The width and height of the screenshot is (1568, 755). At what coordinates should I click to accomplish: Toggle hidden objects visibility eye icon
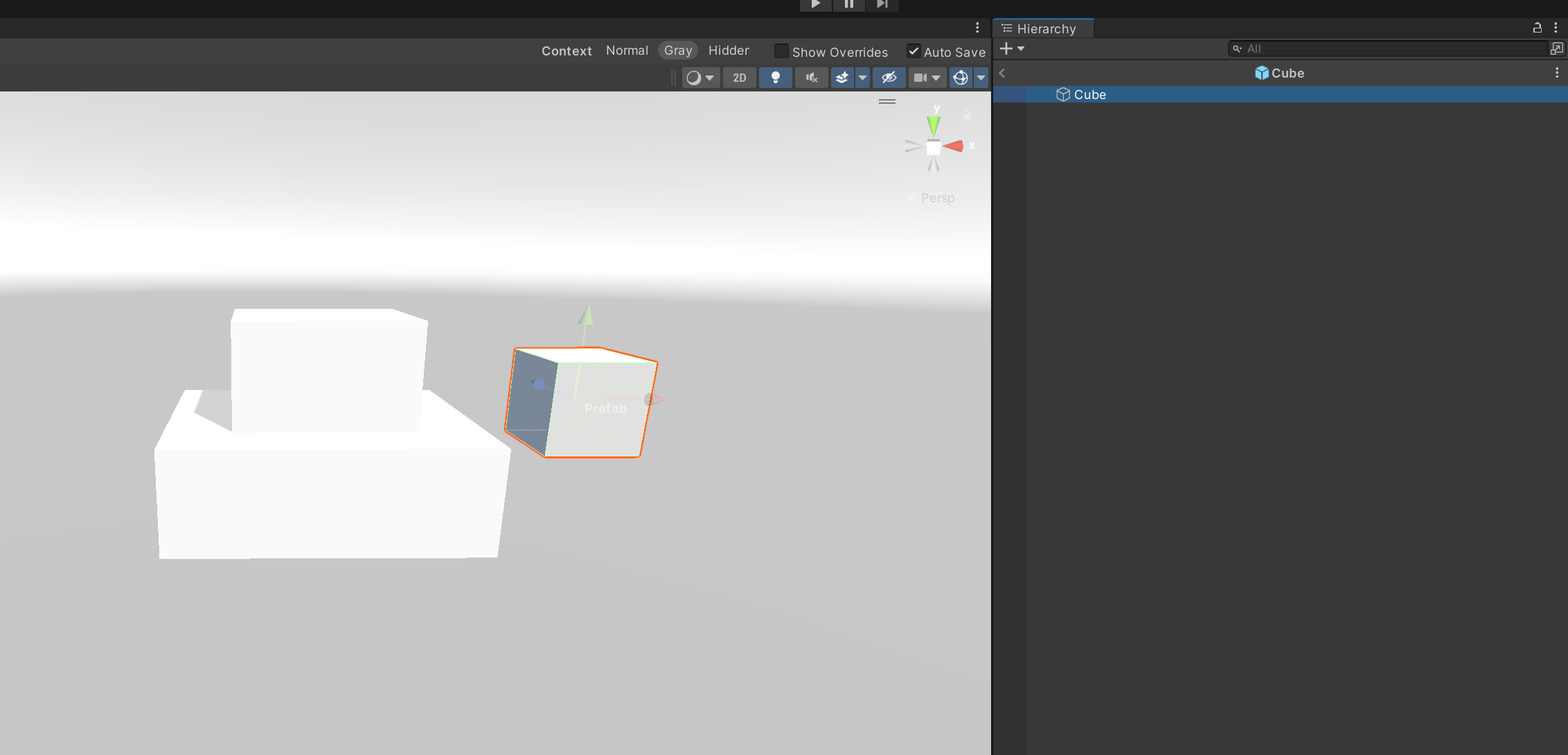(889, 78)
